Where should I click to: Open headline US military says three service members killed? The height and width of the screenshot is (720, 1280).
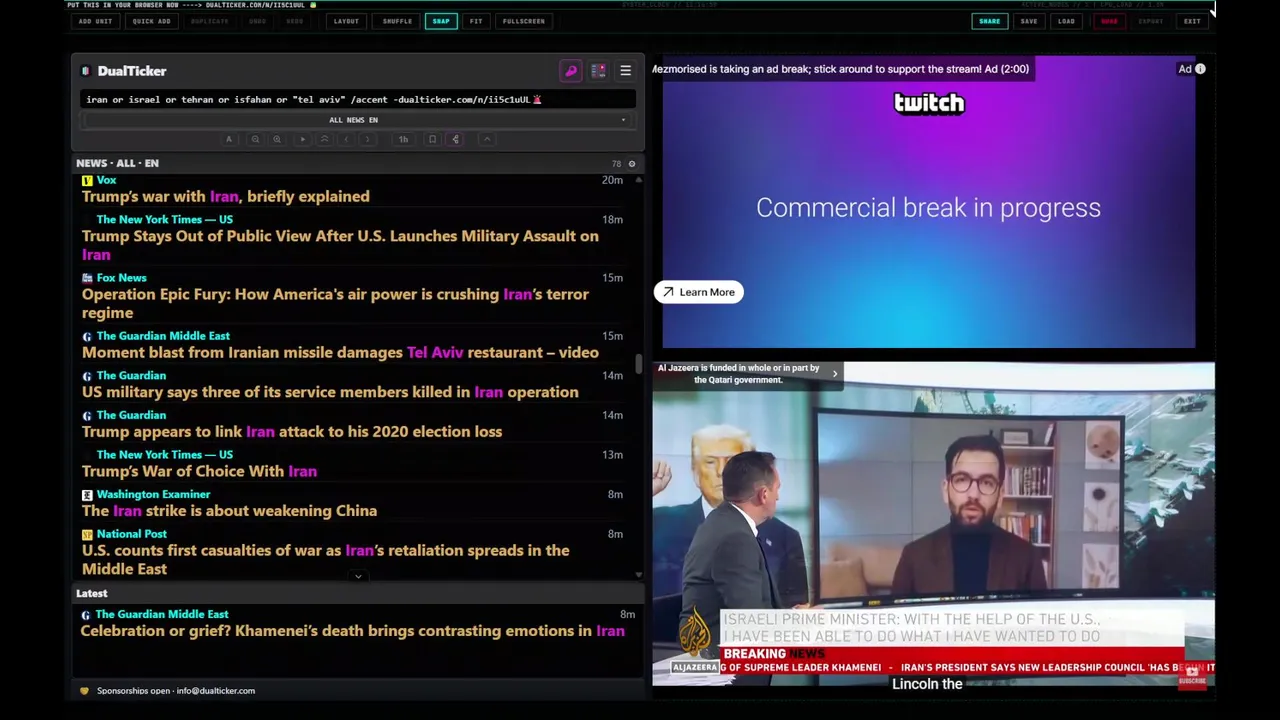[330, 392]
